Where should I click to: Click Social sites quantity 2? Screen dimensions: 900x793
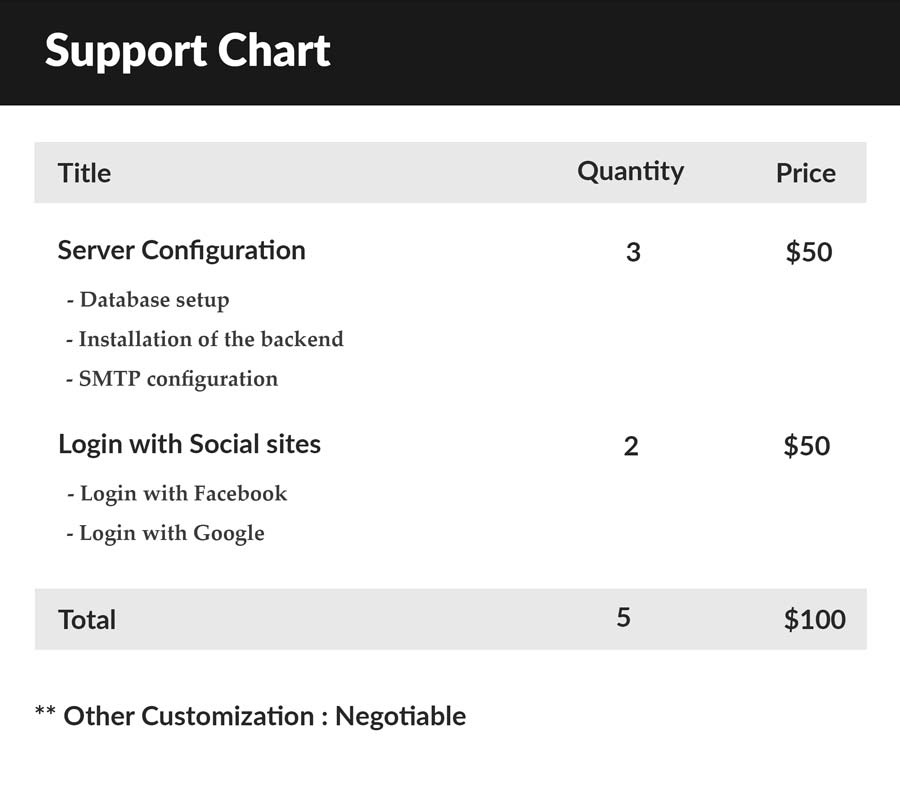pos(631,446)
